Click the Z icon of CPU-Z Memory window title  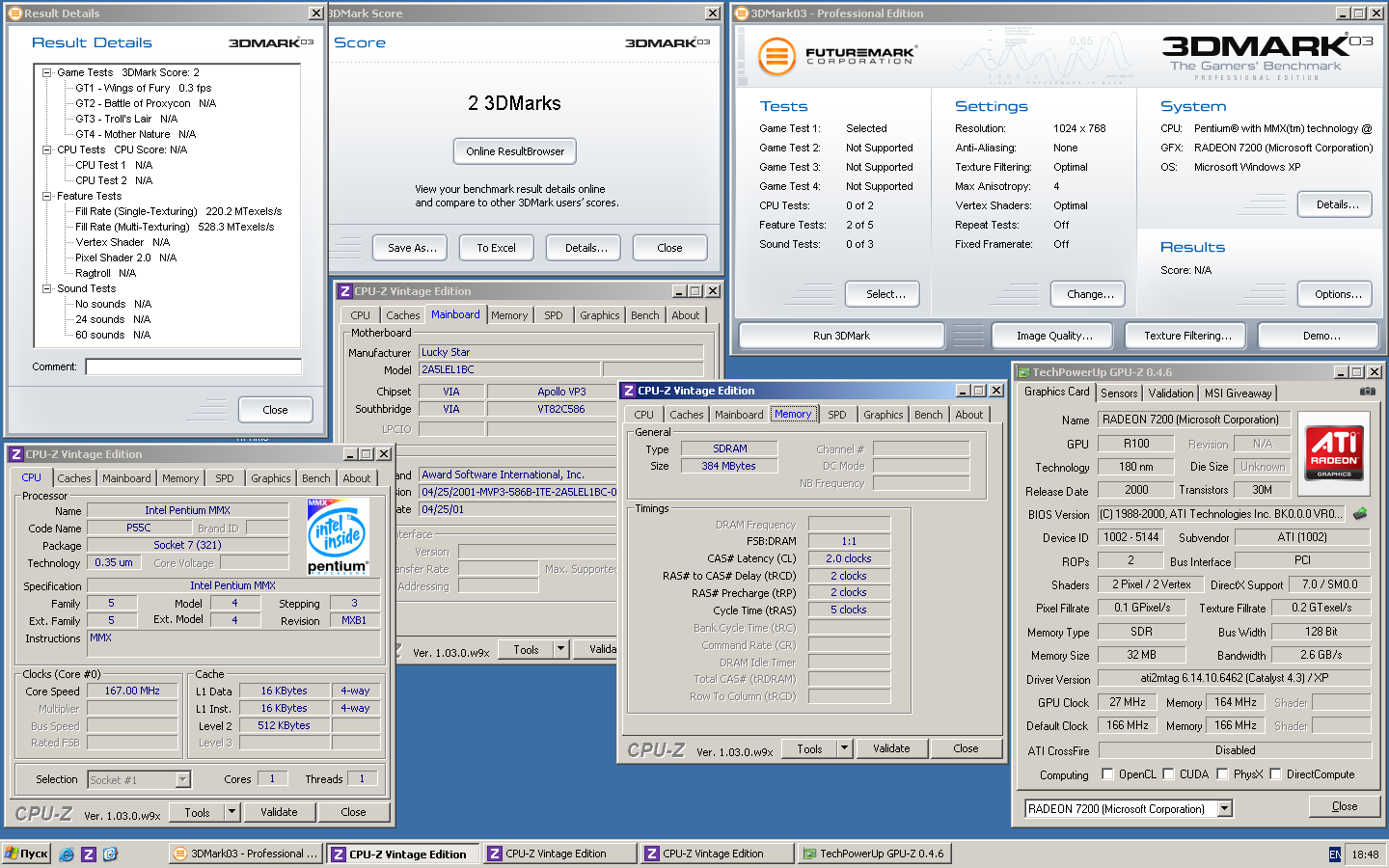tap(629, 391)
